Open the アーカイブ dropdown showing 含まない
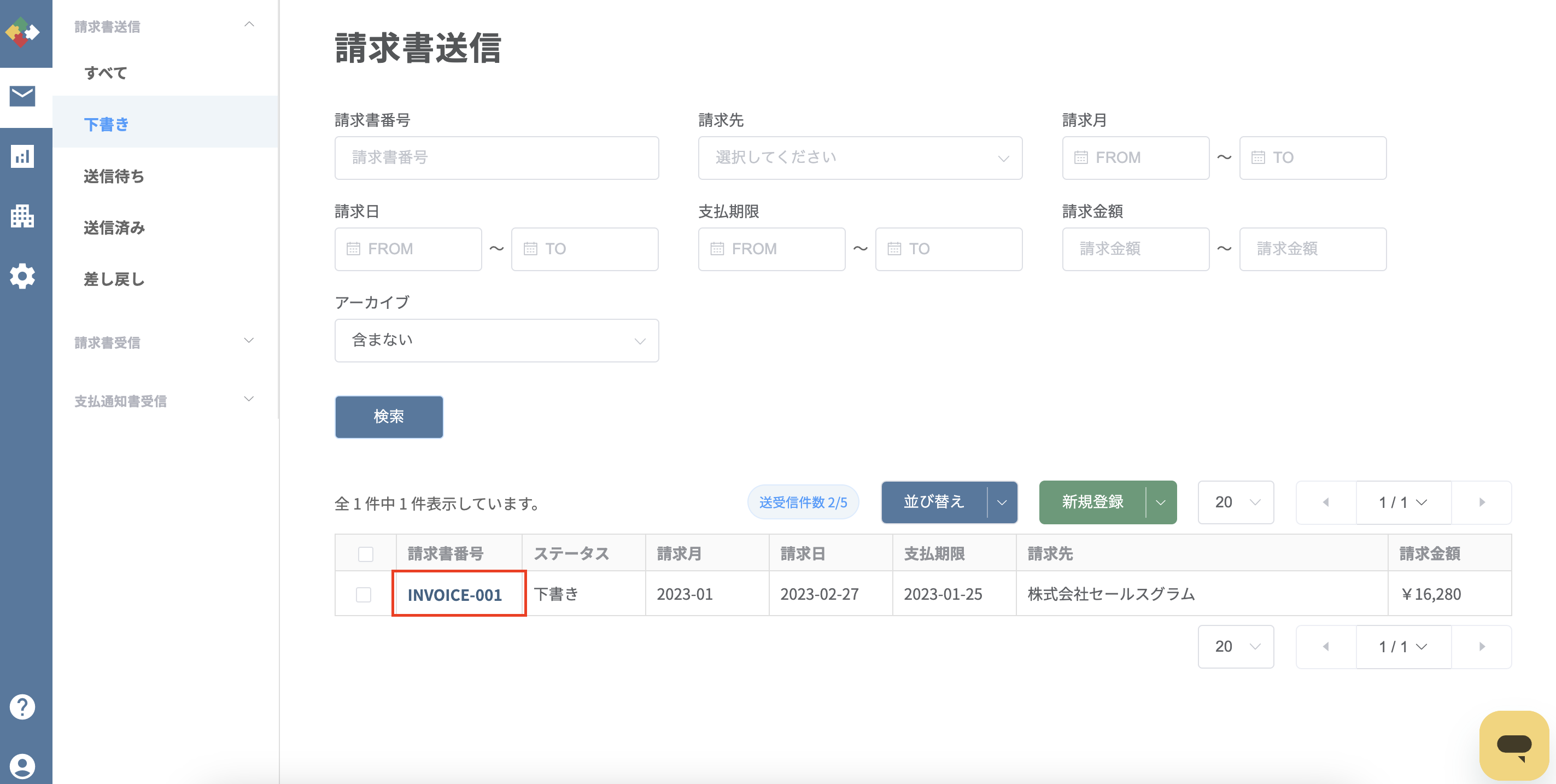 click(x=496, y=341)
